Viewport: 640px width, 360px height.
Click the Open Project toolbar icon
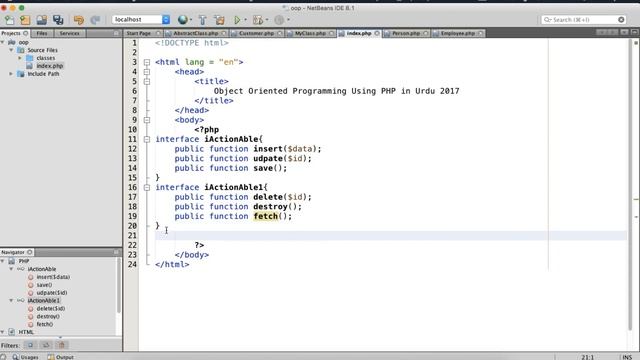coord(42,20)
